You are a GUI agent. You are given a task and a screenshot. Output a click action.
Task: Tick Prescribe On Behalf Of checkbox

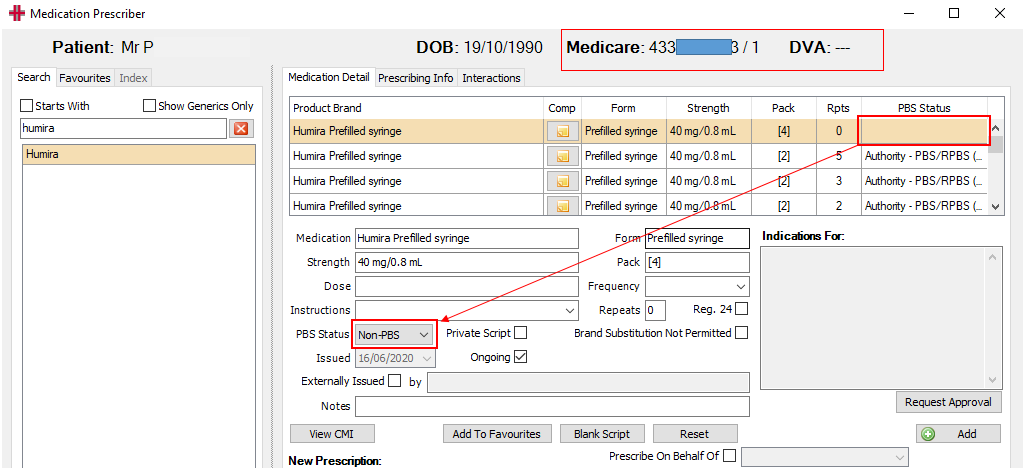click(x=730, y=456)
